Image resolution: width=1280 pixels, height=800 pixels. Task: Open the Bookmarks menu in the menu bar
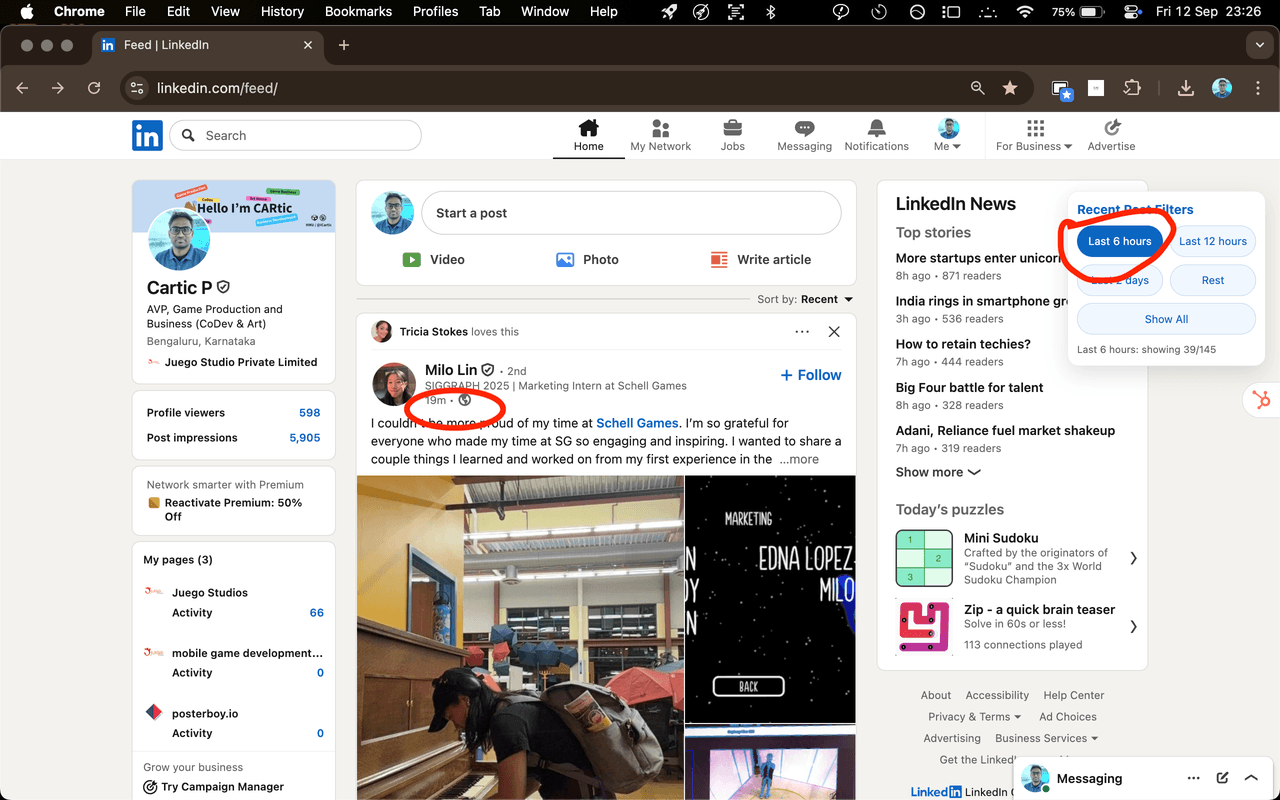pos(358,12)
